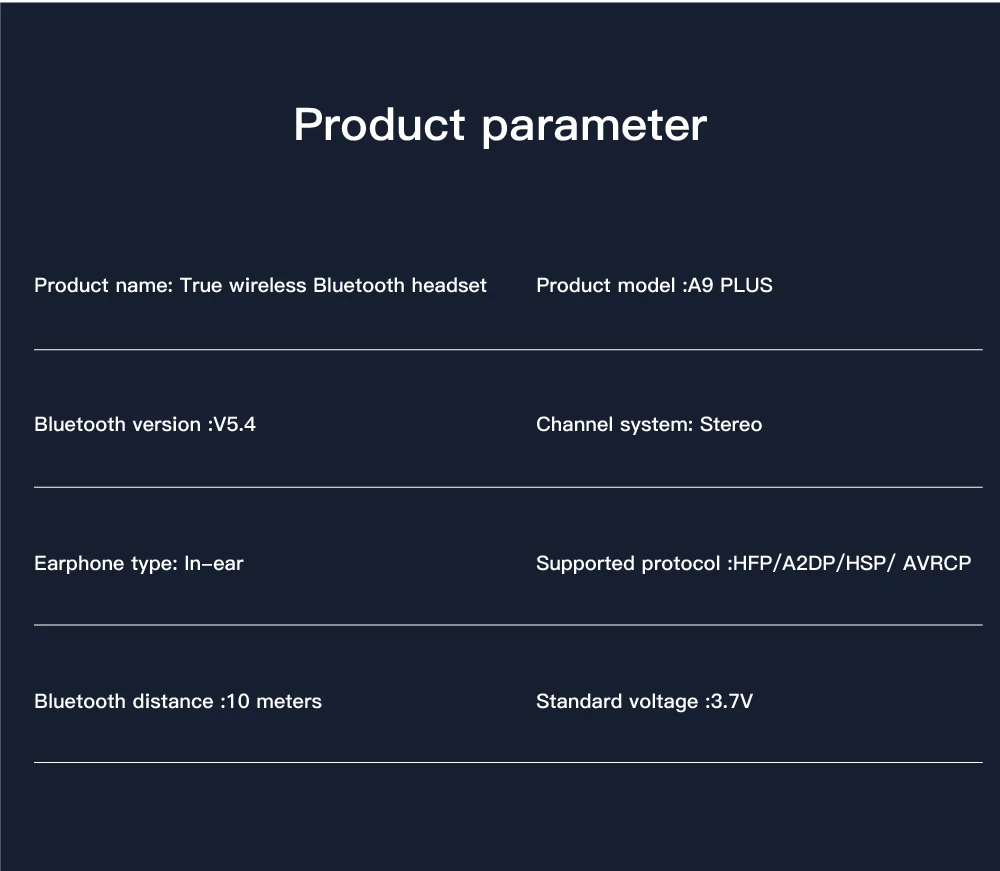Screen dimensions: 1000x871
Task: Click the divider line below Bluetooth distance row
Action: [508, 762]
